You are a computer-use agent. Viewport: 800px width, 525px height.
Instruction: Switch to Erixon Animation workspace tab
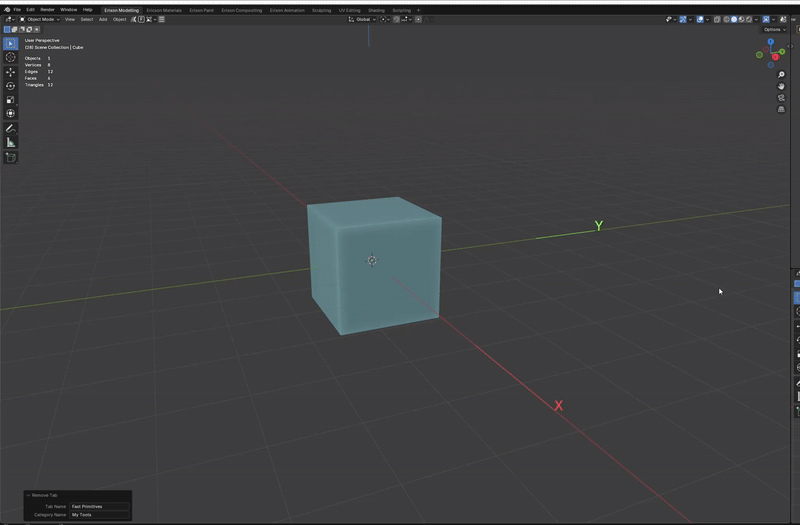click(287, 10)
